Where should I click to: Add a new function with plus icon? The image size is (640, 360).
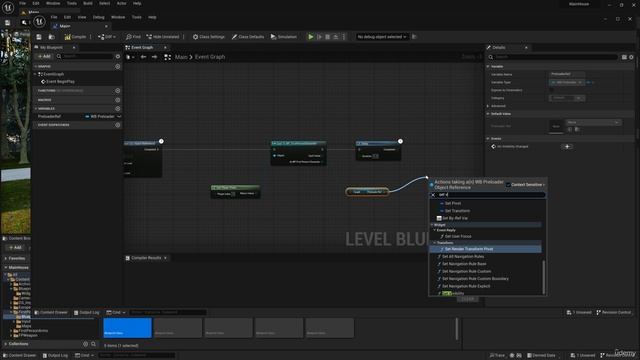[x=118, y=91]
